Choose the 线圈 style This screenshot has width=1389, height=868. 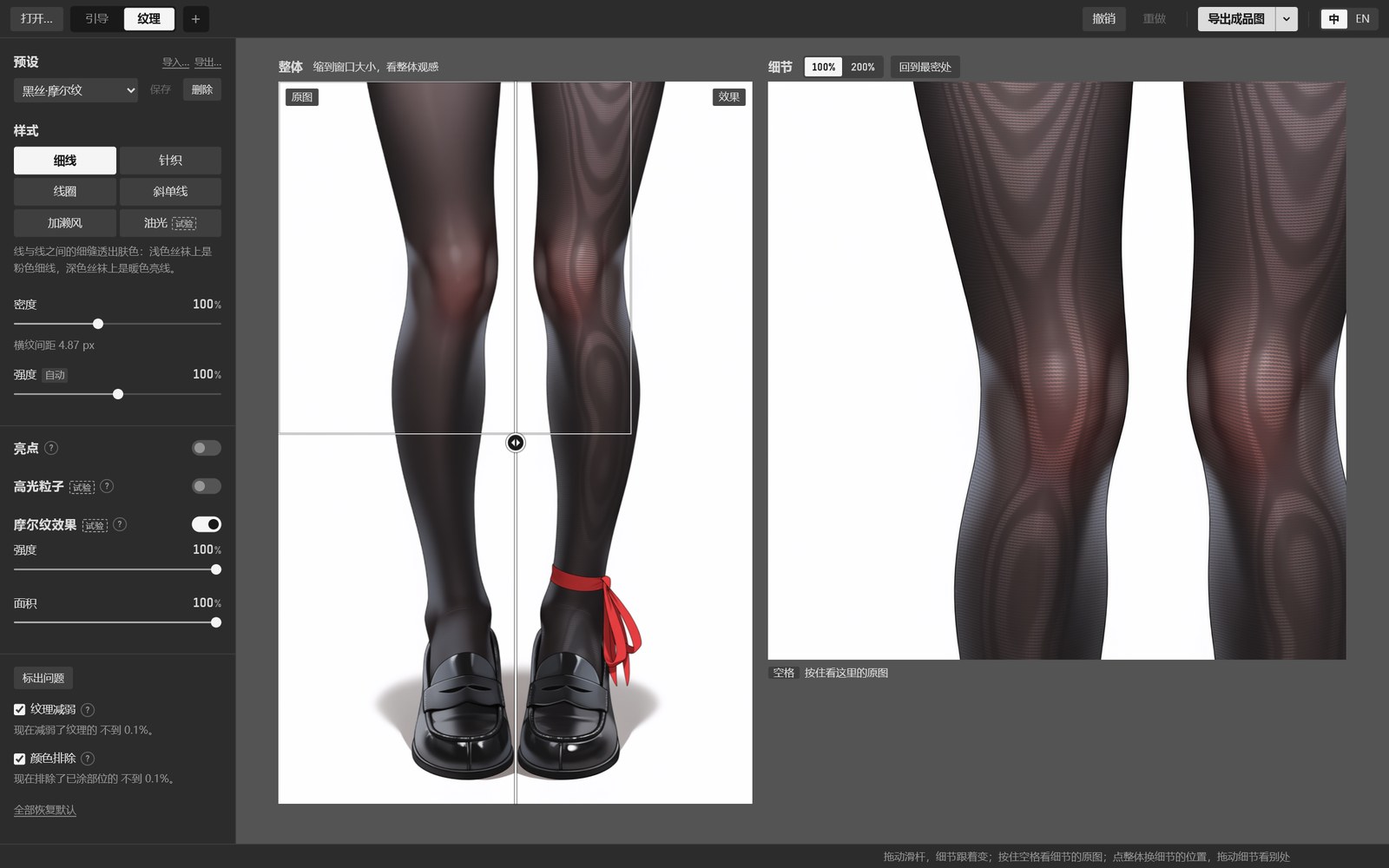click(x=65, y=192)
